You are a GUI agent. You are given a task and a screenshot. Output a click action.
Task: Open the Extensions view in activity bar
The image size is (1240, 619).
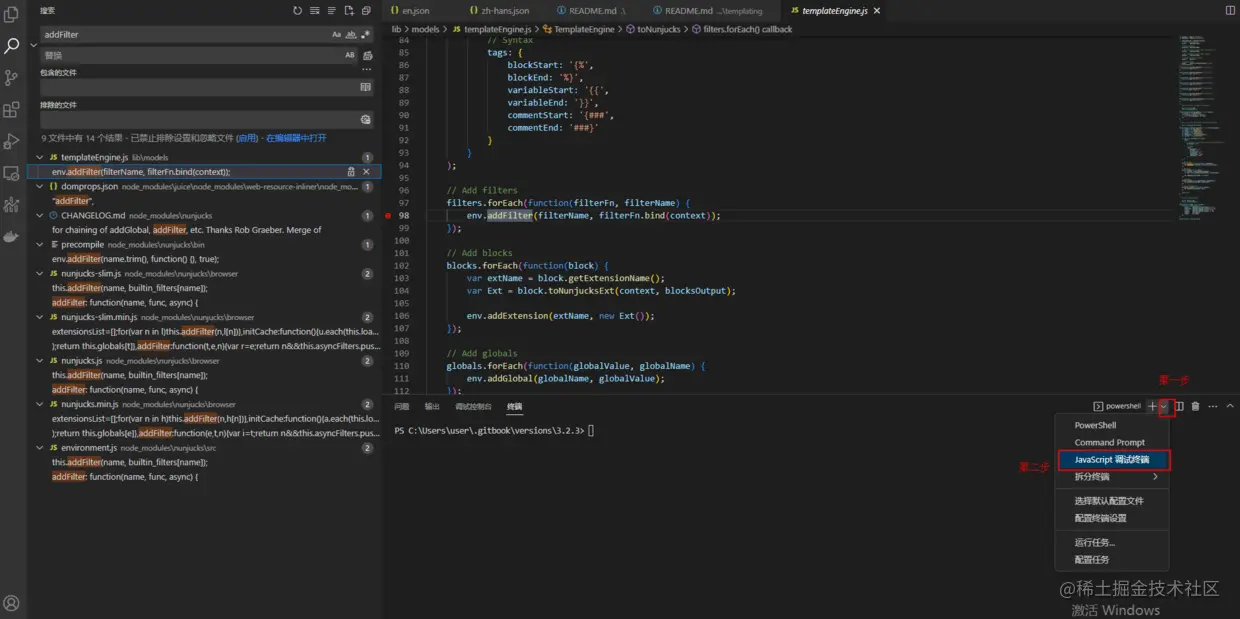click(x=12, y=110)
